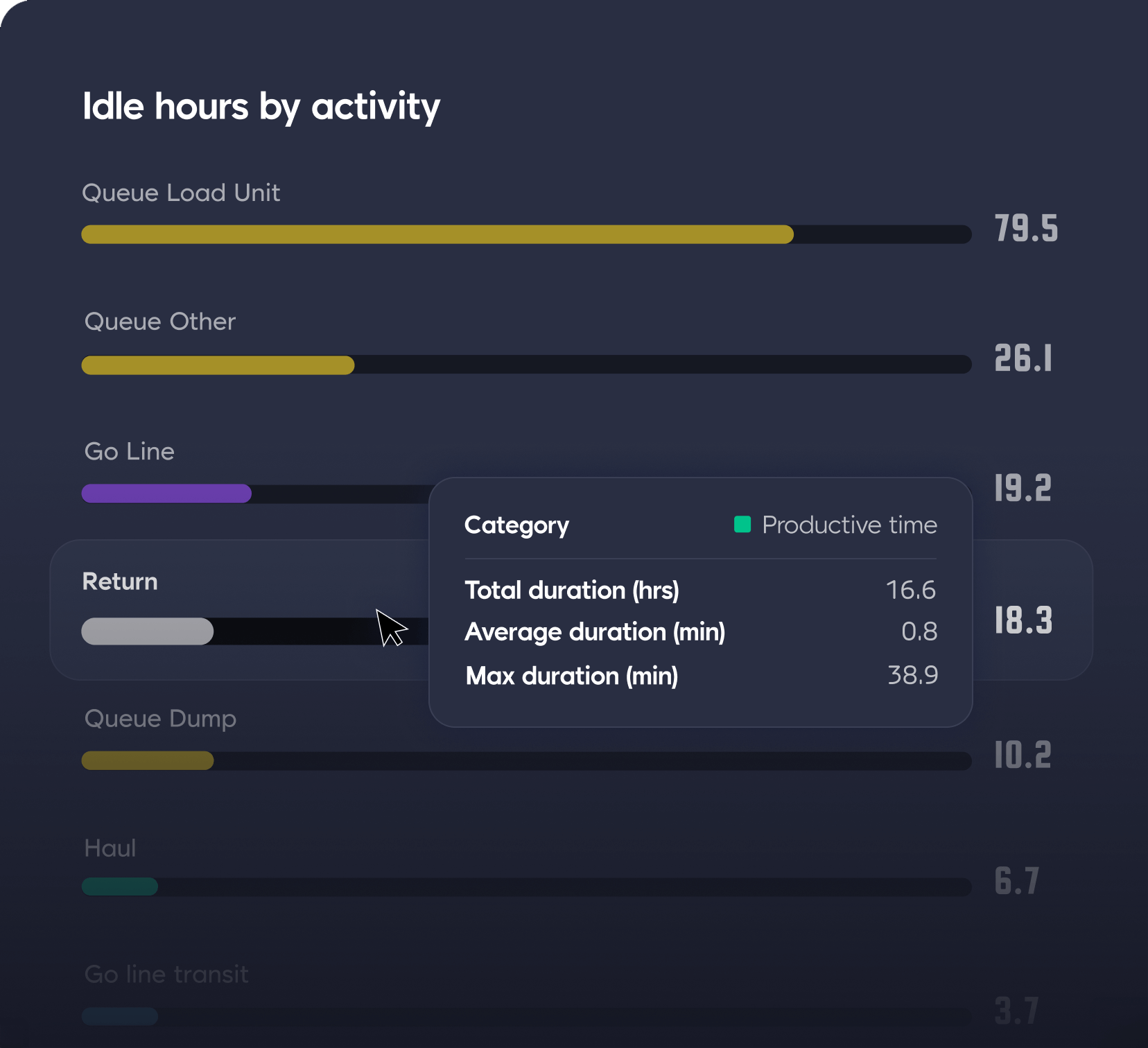This screenshot has width=1148, height=1048.
Task: Click the Queue Load Unit label
Action: (181, 193)
